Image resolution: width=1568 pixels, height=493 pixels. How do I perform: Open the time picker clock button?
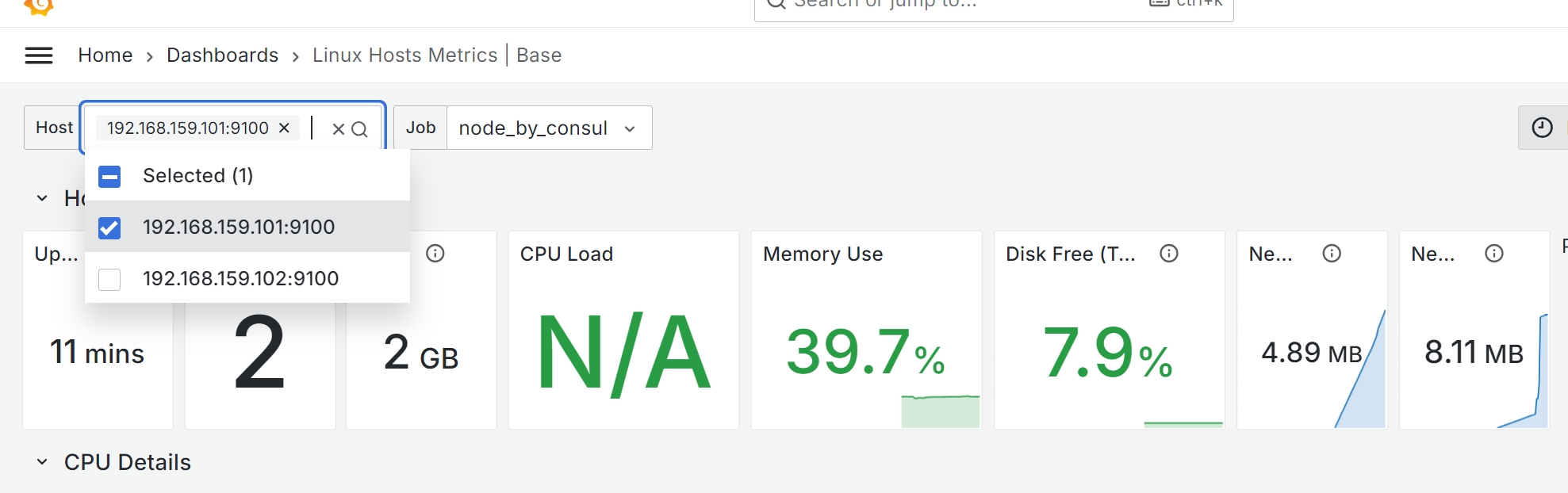pos(1542,128)
